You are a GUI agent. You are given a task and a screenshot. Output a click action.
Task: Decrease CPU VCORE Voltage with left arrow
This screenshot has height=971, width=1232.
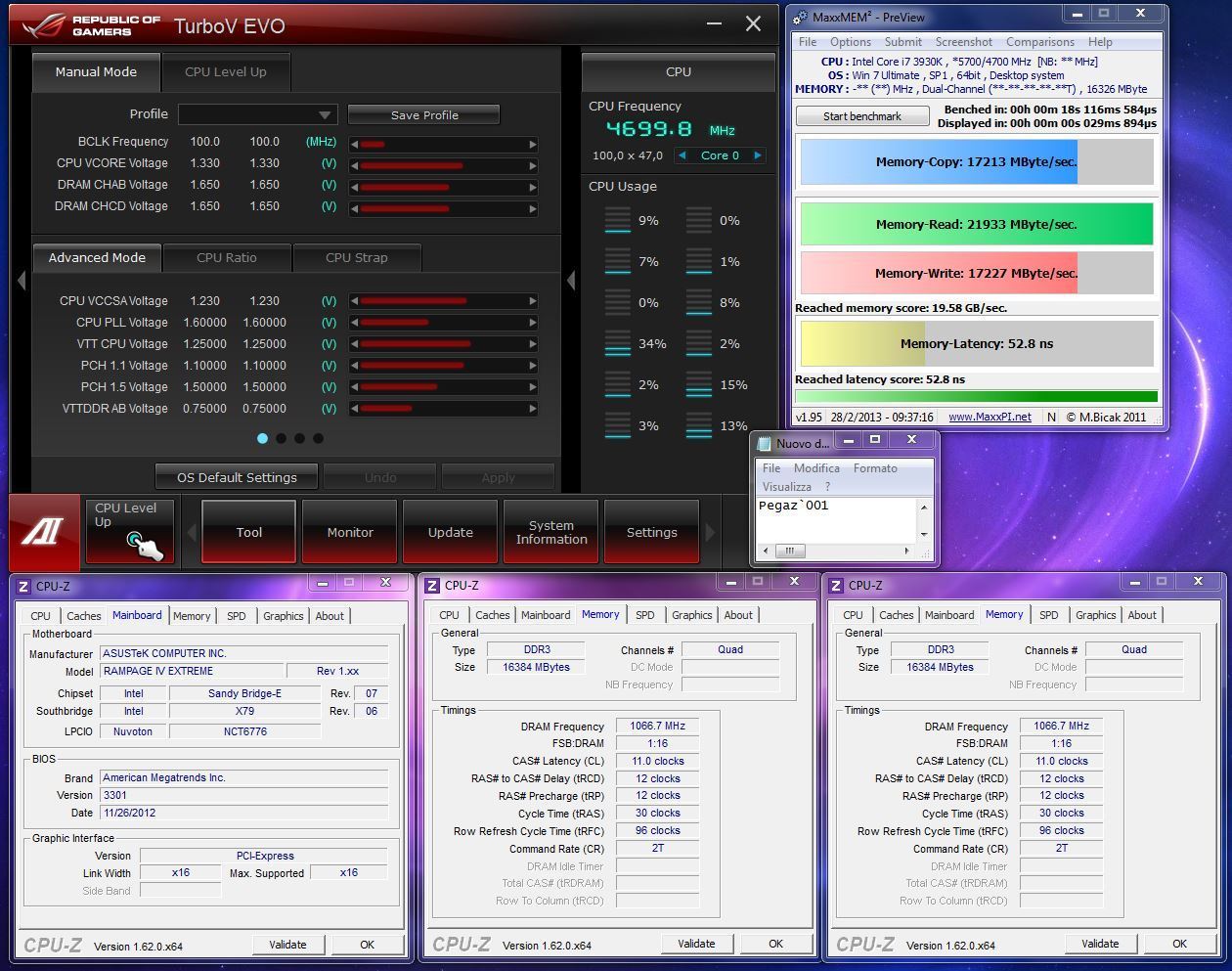pos(354,165)
